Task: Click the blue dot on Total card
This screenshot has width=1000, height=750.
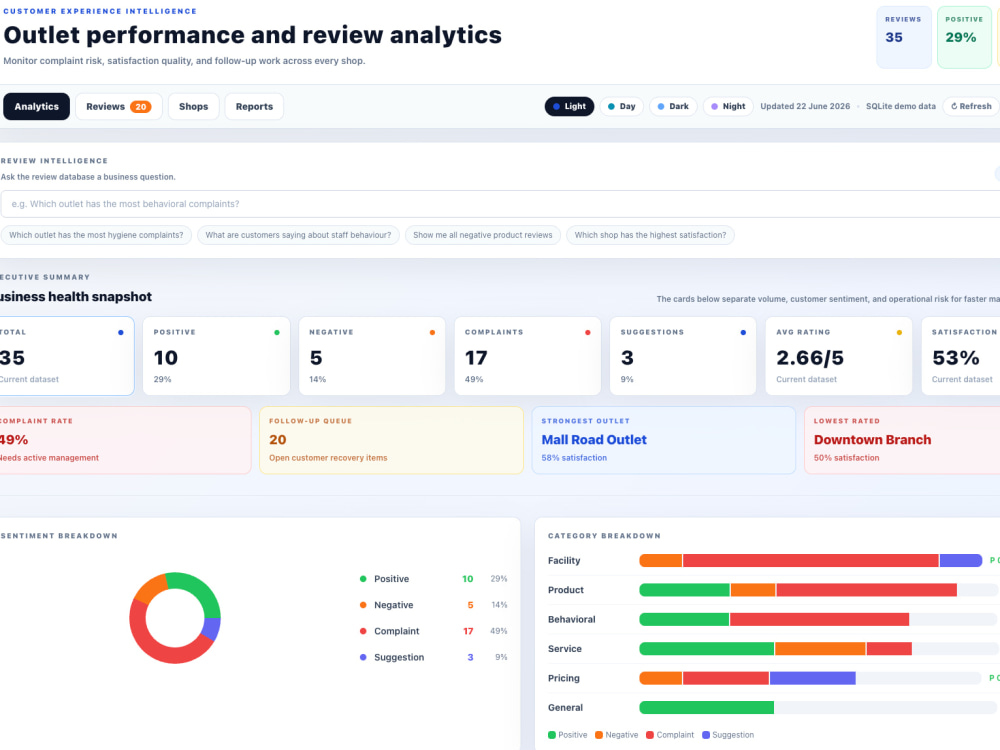Action: 121,332
